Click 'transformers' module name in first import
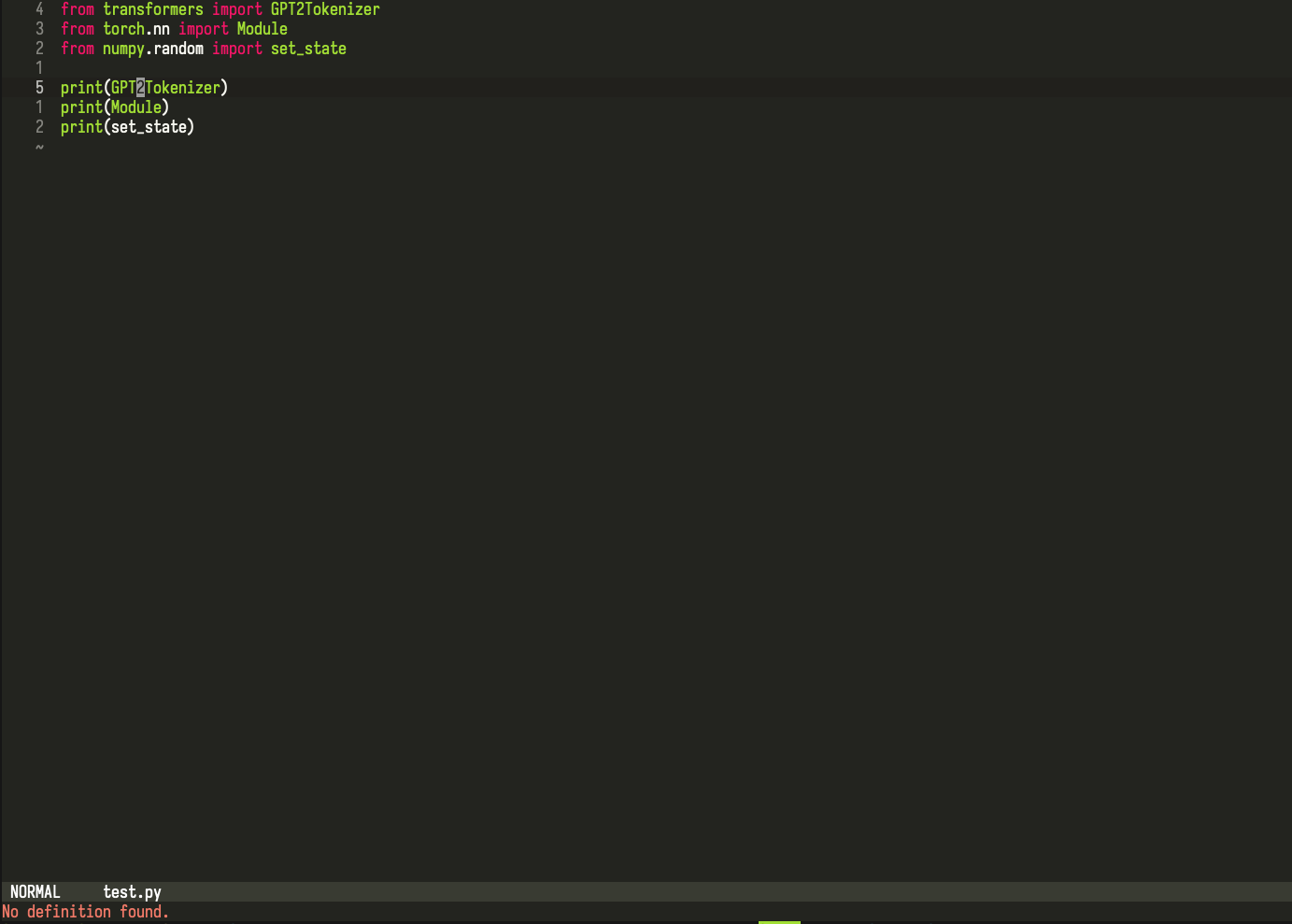The width and height of the screenshot is (1292, 924). [152, 9]
